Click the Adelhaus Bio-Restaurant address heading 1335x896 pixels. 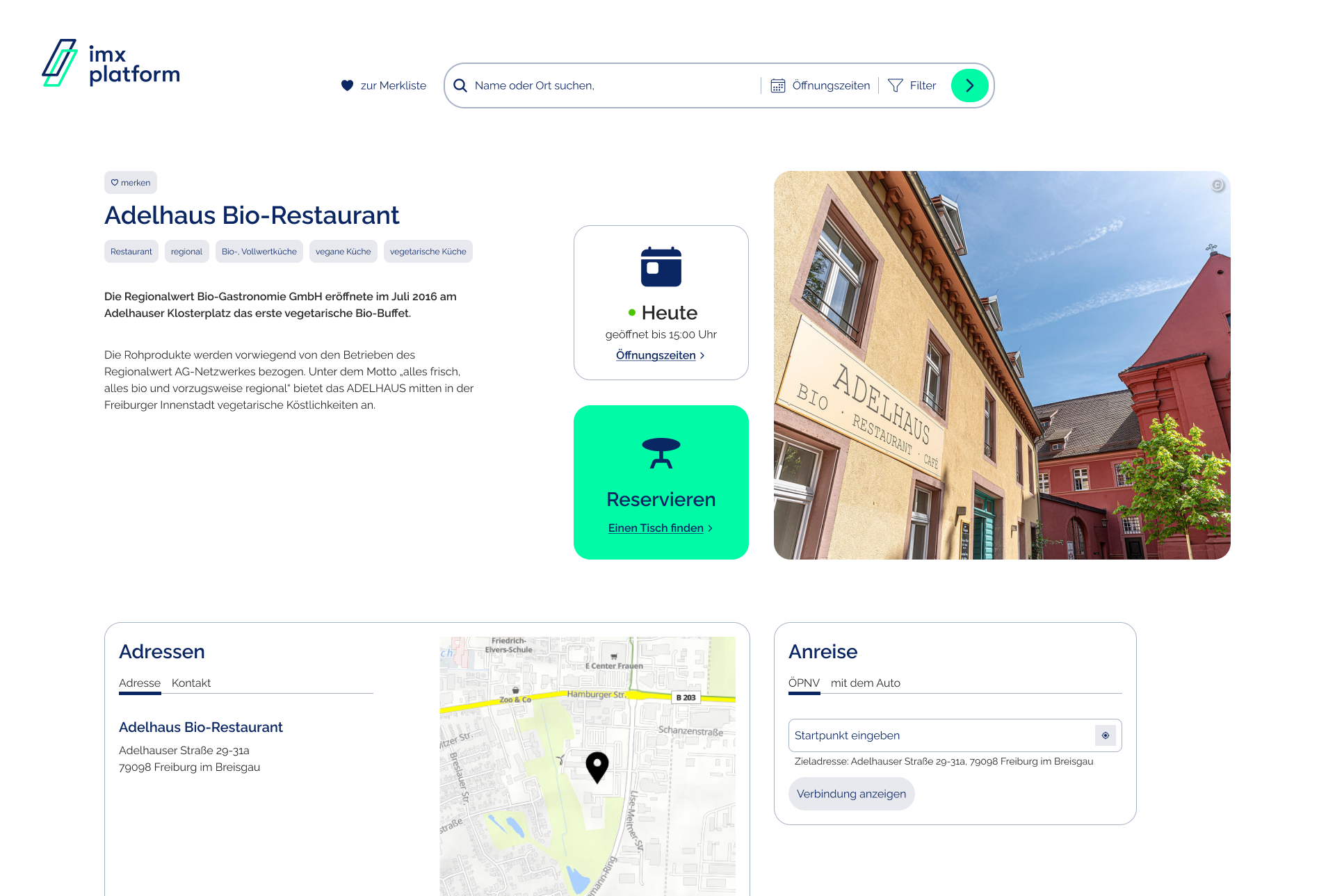pyautogui.click(x=201, y=727)
